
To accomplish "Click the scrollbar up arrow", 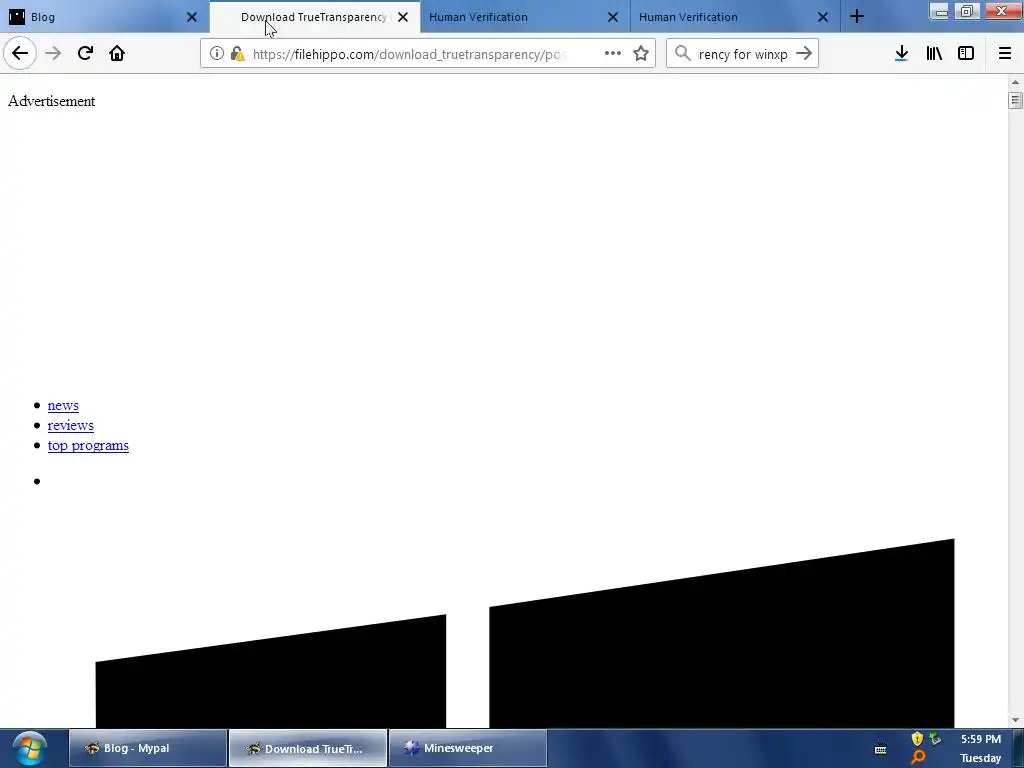I will point(1015,82).
